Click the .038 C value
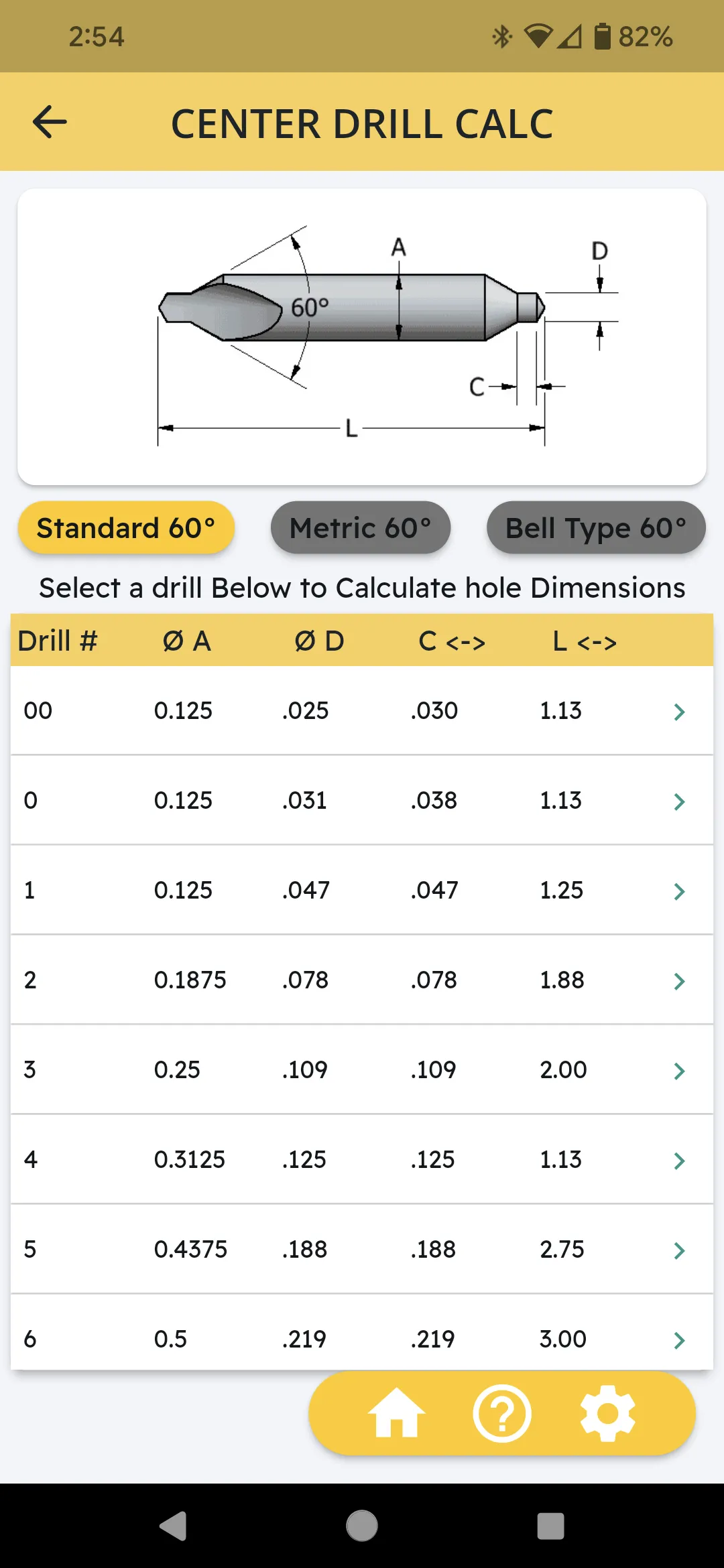Screen dimensions: 724x1568 pyautogui.click(x=434, y=800)
